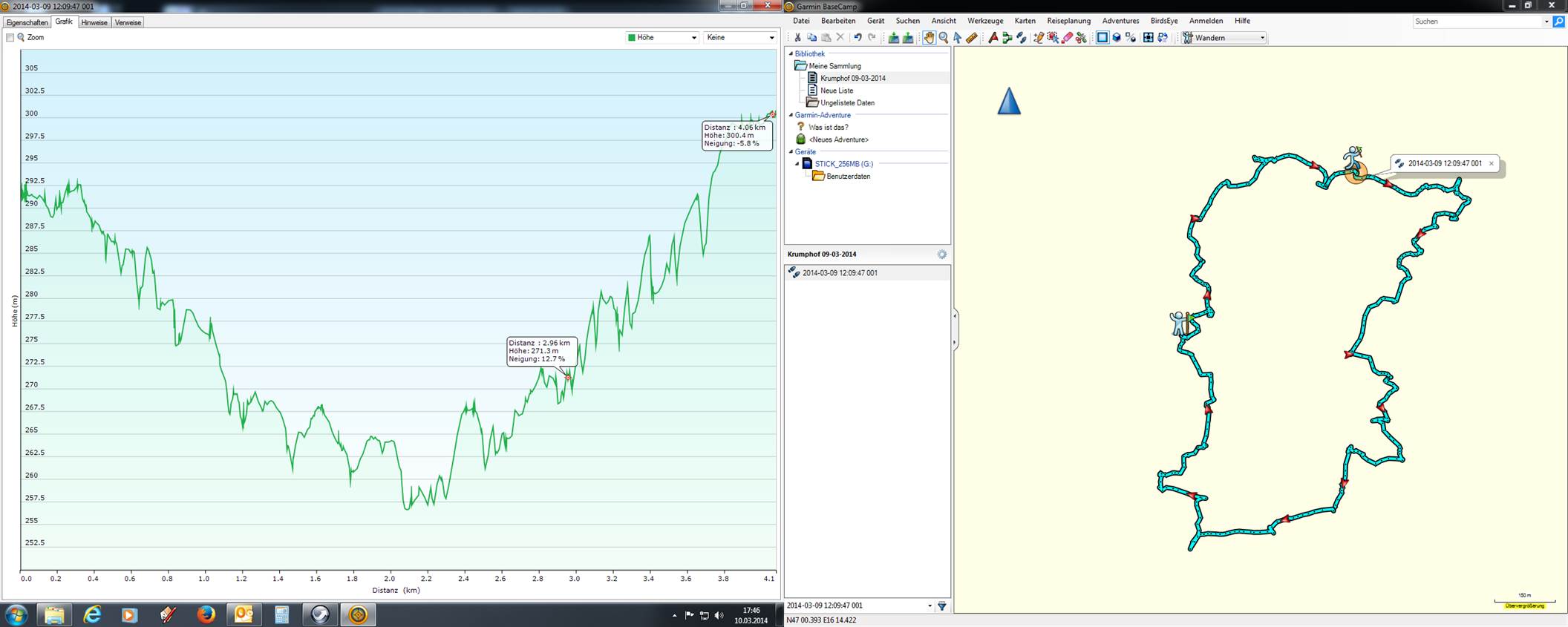
Task: Select the Divide scissors tool
Action: coord(1081,38)
